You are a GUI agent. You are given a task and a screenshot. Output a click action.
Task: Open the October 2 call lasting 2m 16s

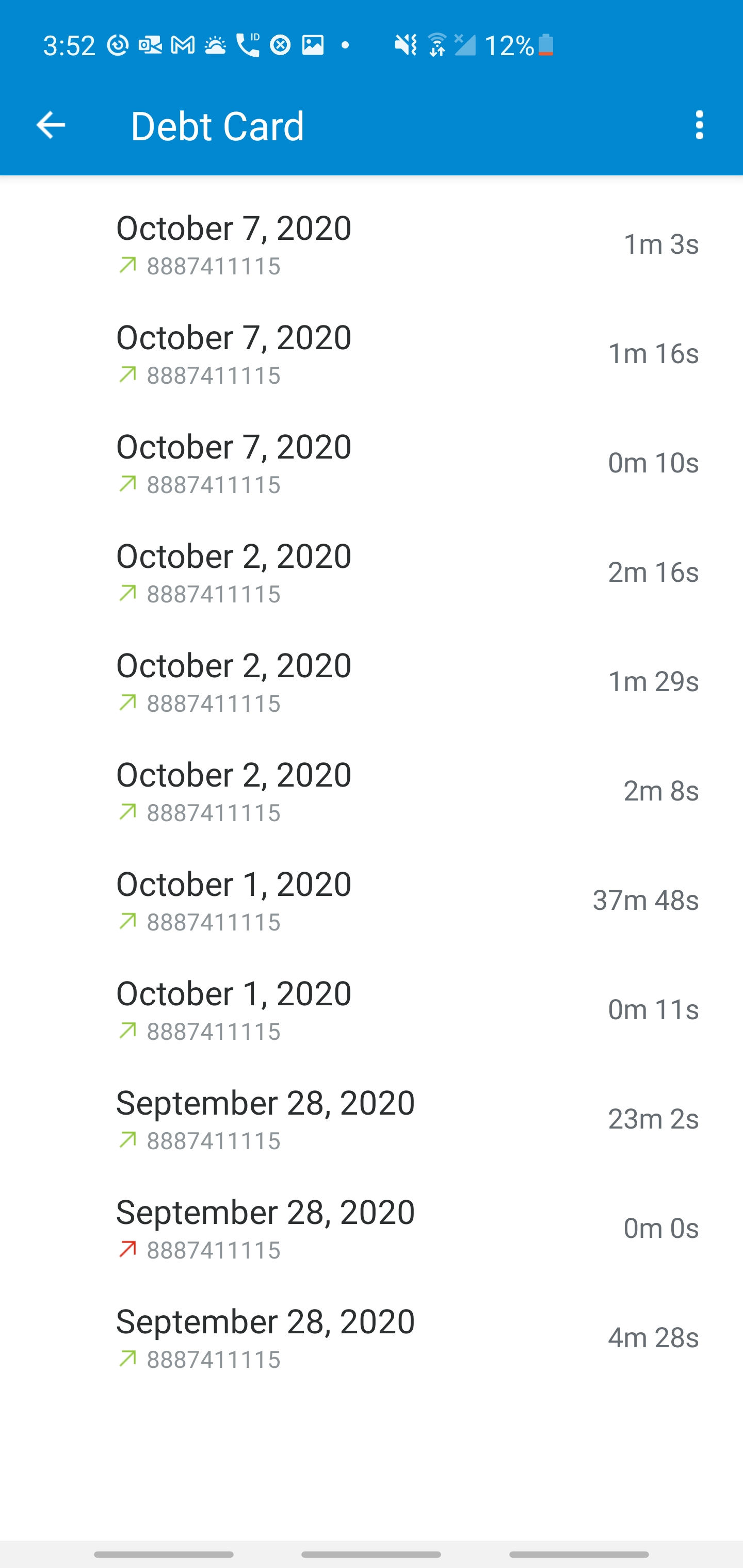click(x=372, y=572)
